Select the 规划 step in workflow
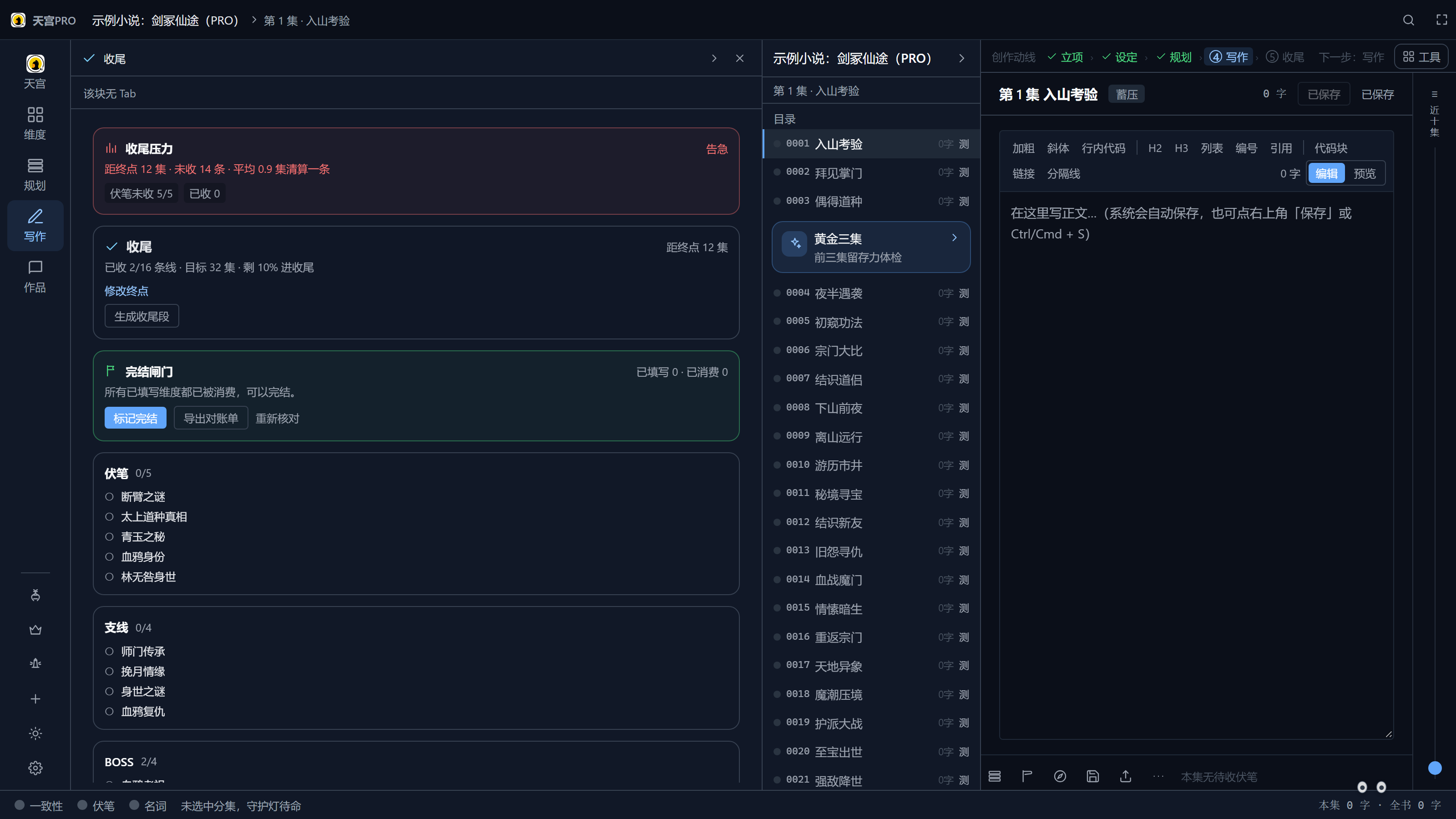Viewport: 1456px width, 819px height. pyautogui.click(x=1174, y=57)
